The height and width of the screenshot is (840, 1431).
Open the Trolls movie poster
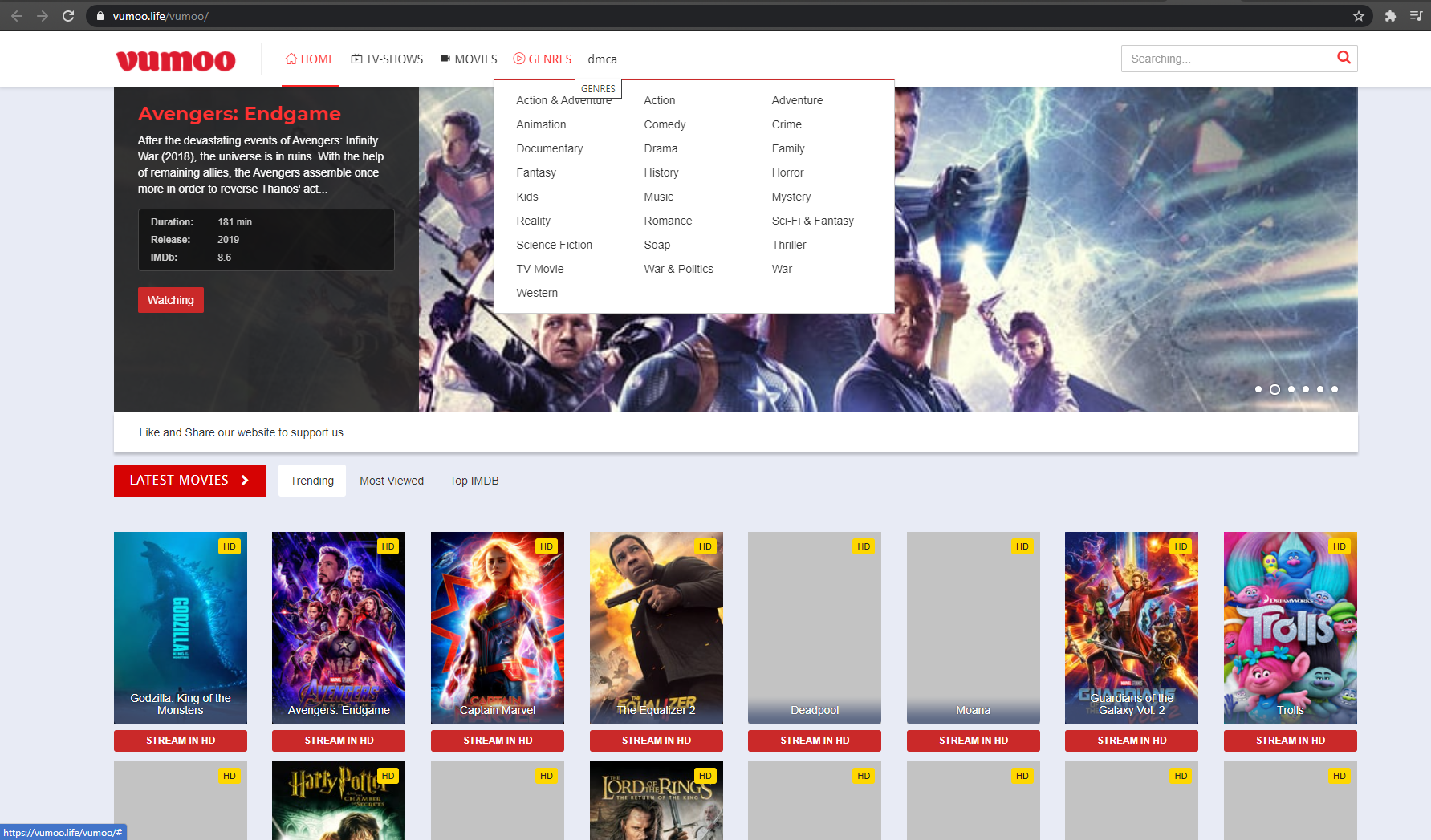click(1291, 628)
